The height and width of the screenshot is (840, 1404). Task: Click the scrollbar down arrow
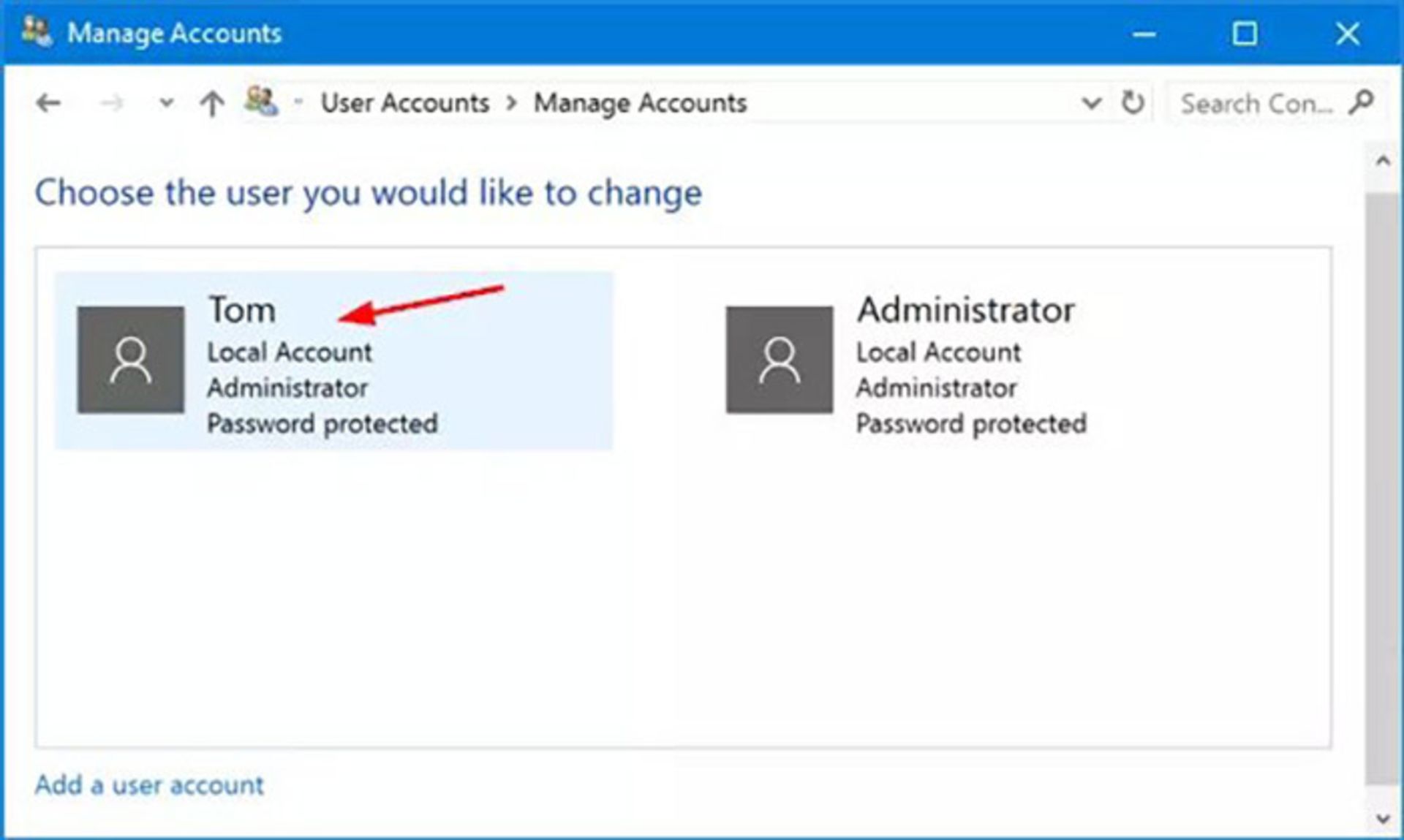1382,819
